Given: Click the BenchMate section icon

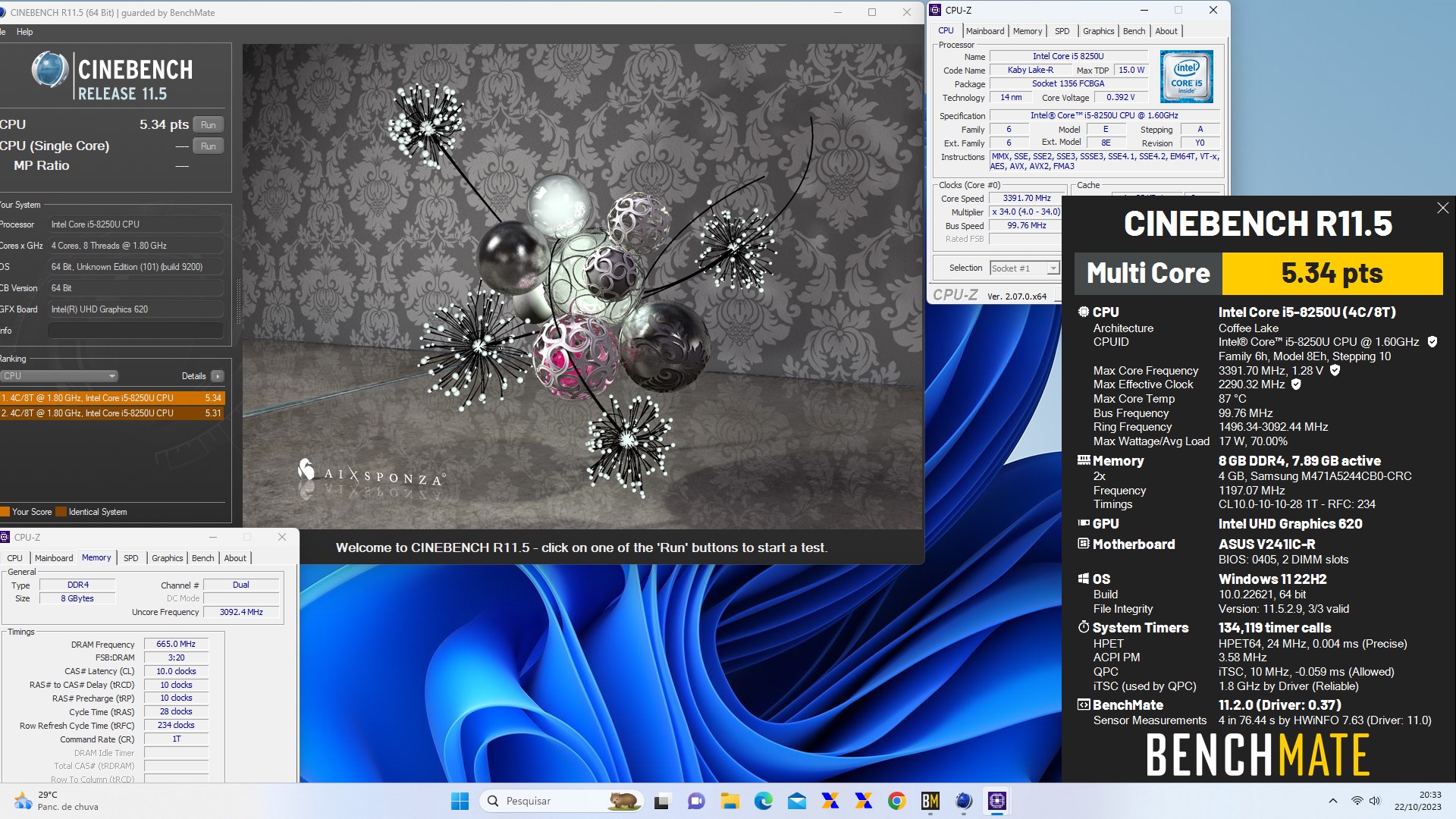Looking at the screenshot, I should click(1084, 704).
